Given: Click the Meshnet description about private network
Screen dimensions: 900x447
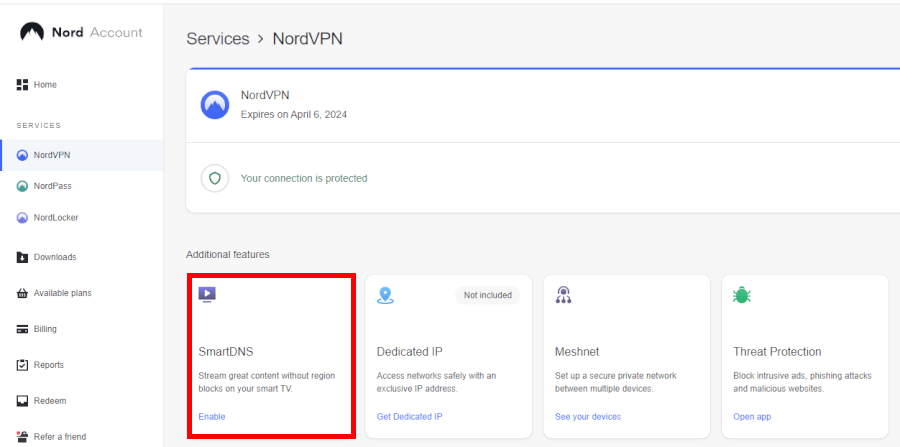Looking at the screenshot, I should 616,382.
